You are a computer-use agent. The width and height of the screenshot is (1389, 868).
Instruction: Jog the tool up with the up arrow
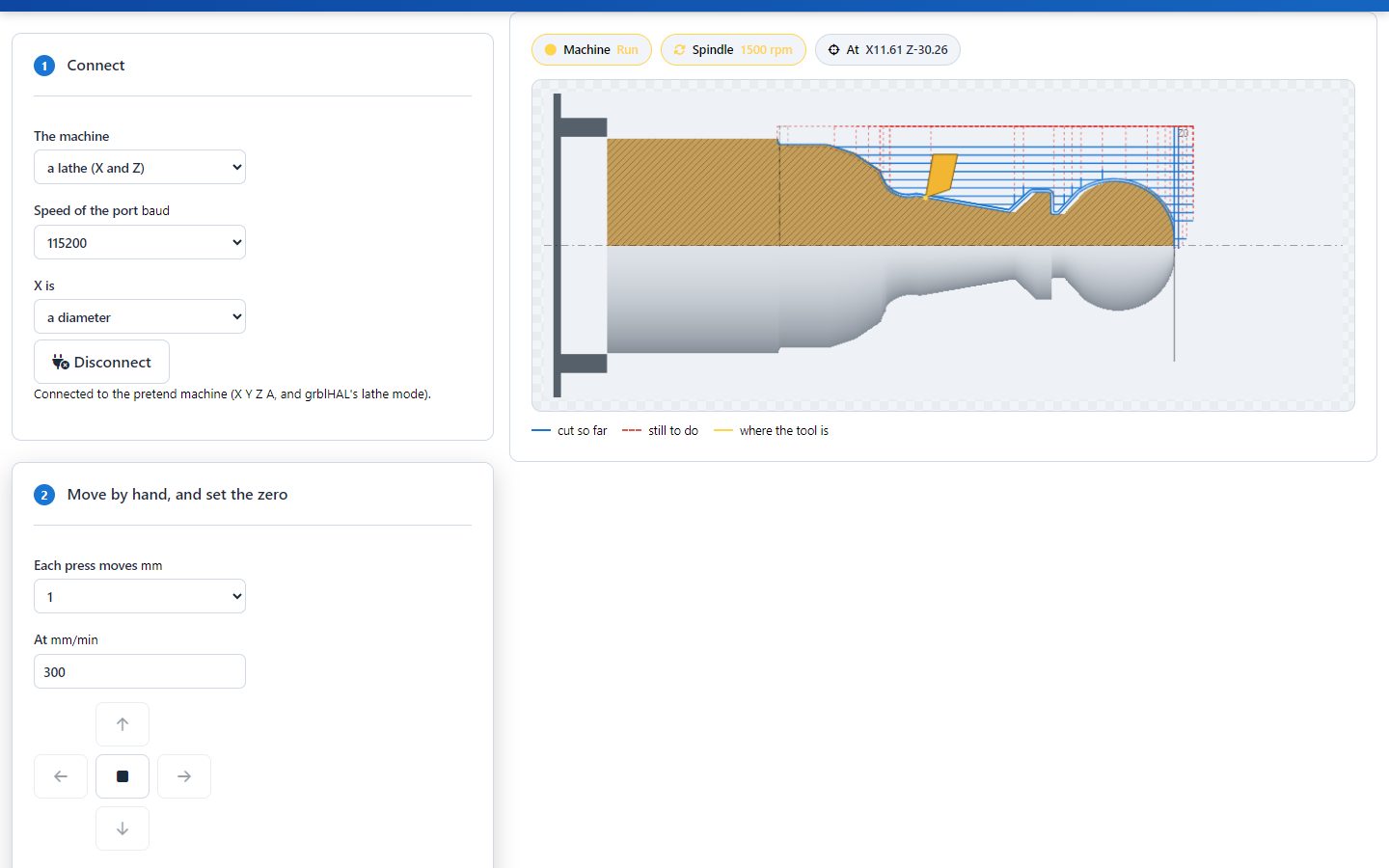pos(123,724)
